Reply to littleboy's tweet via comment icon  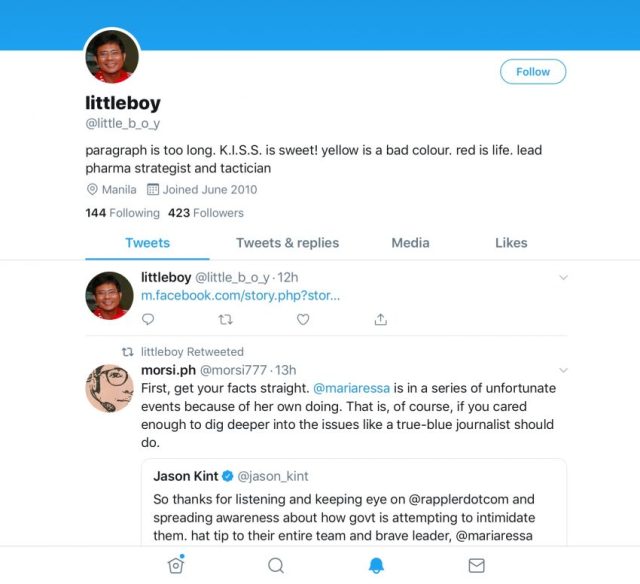click(x=148, y=319)
